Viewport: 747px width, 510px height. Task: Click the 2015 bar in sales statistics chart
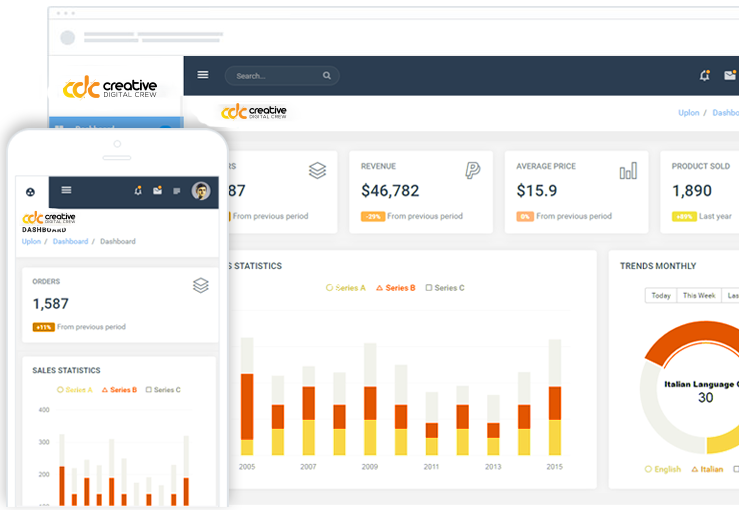coord(555,397)
